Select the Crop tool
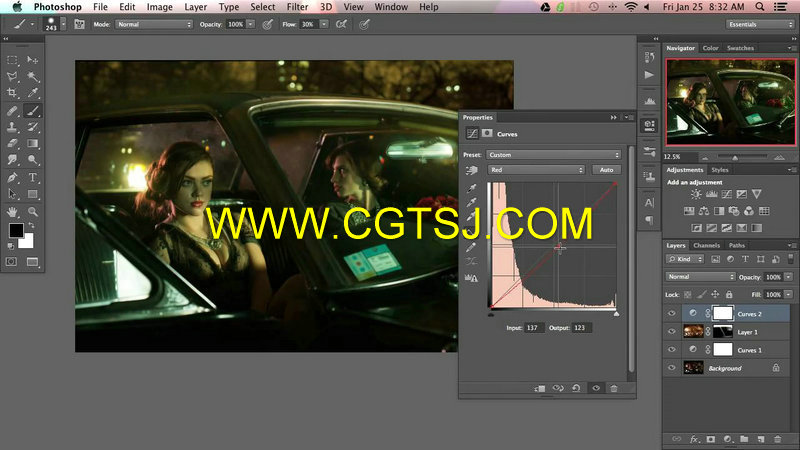Image resolution: width=800 pixels, height=450 pixels. pos(12,93)
